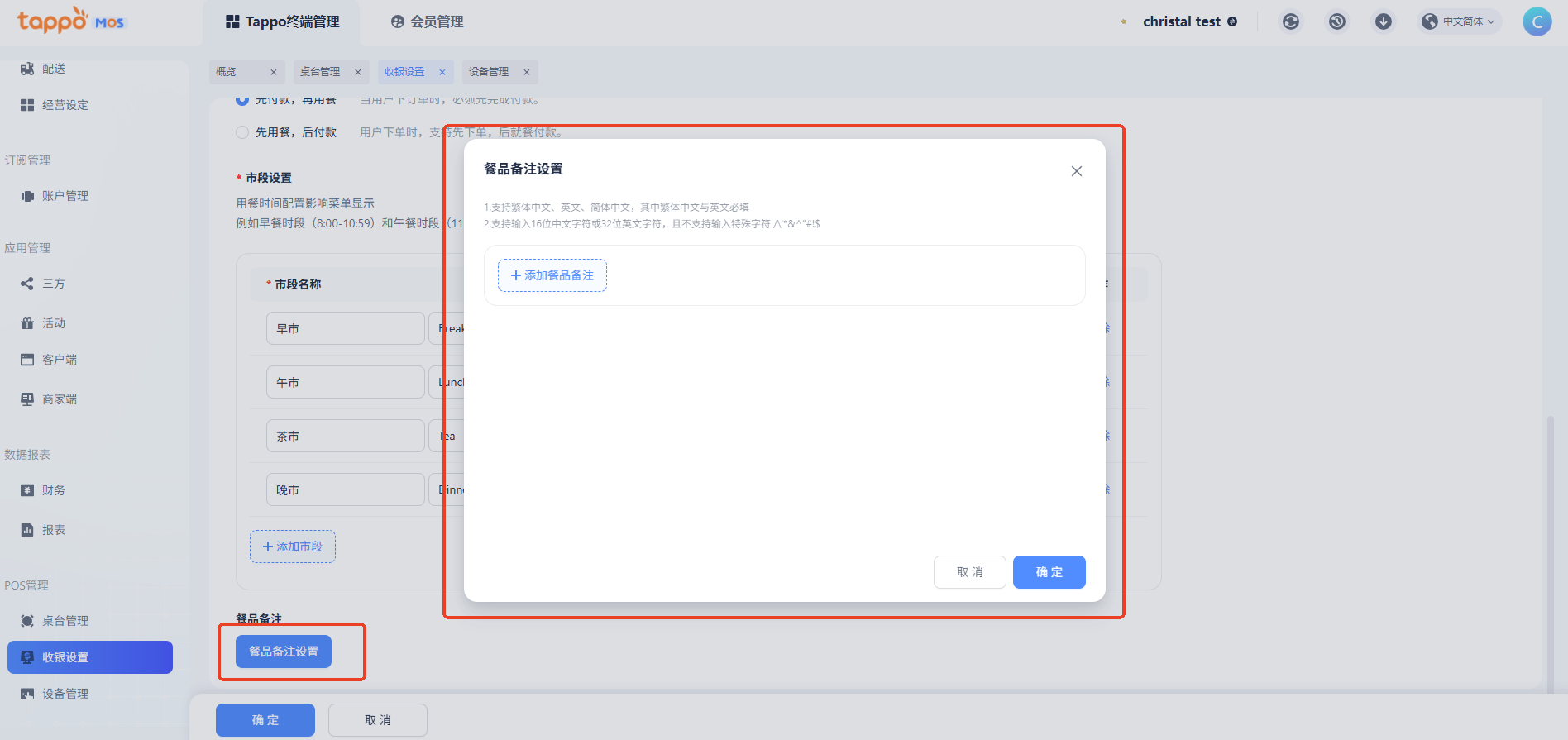Click the 早市 name input field

click(x=345, y=328)
